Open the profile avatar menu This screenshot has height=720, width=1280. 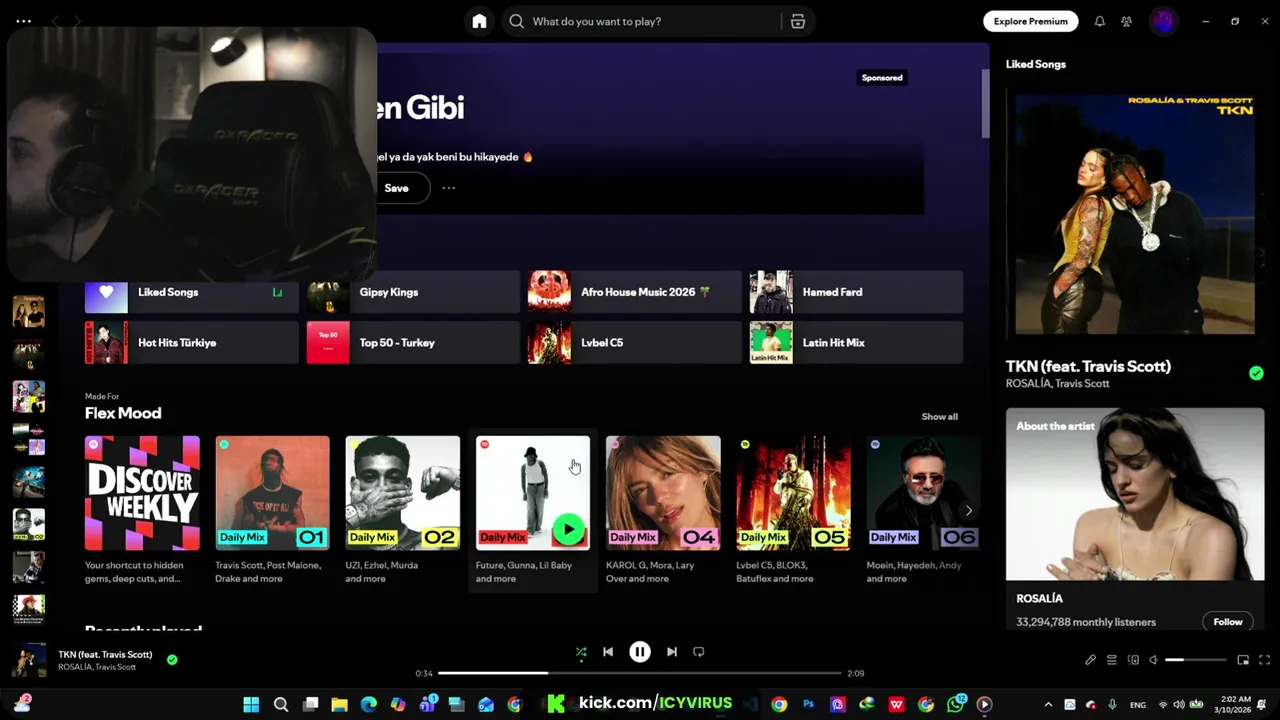point(1163,21)
